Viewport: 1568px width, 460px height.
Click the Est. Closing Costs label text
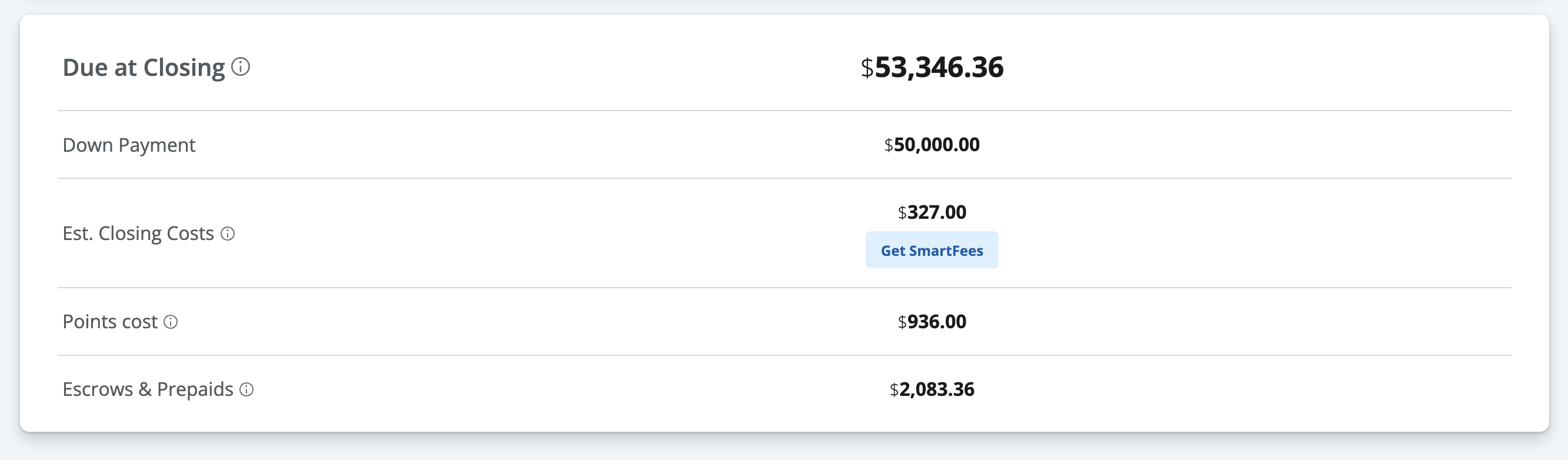click(x=138, y=234)
